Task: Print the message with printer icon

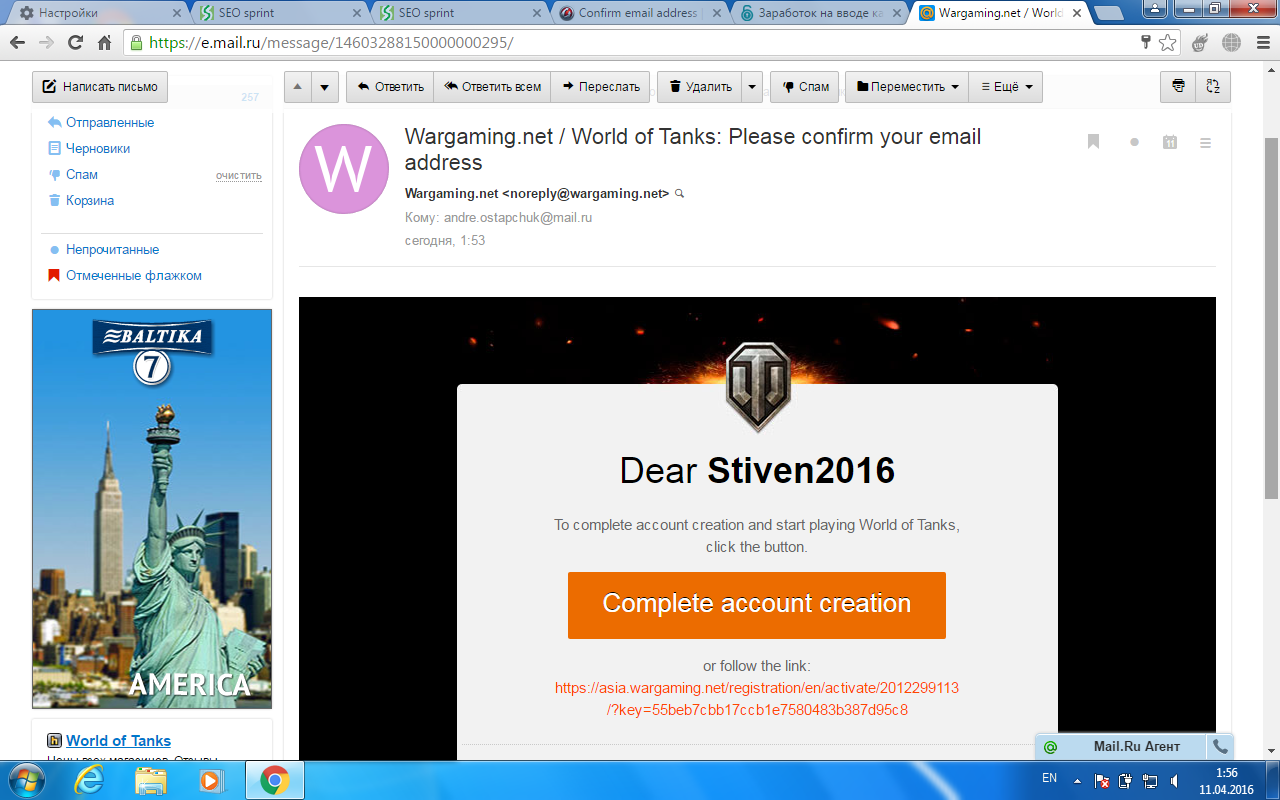Action: (1178, 86)
